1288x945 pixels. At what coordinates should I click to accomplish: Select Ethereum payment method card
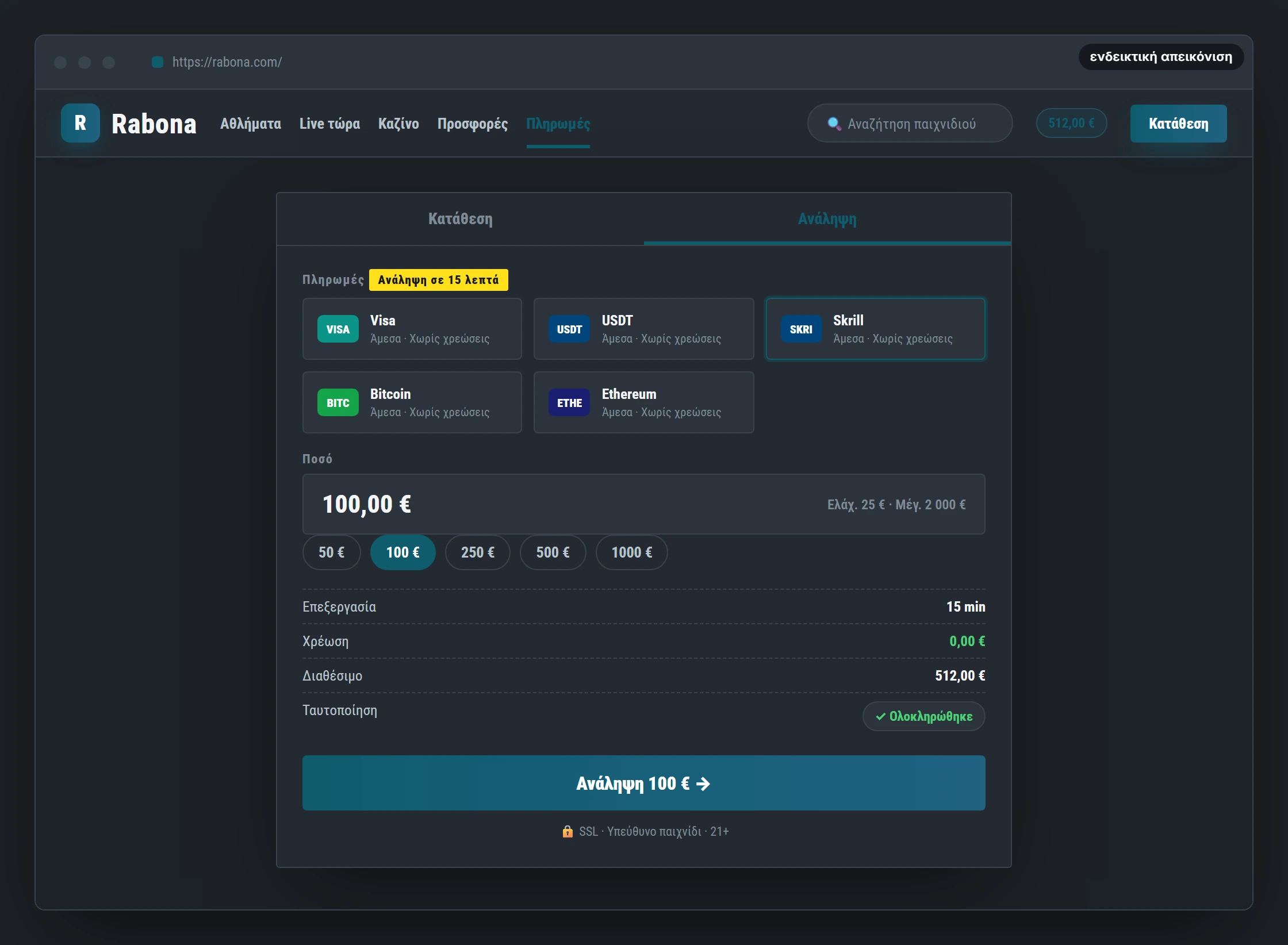point(643,402)
